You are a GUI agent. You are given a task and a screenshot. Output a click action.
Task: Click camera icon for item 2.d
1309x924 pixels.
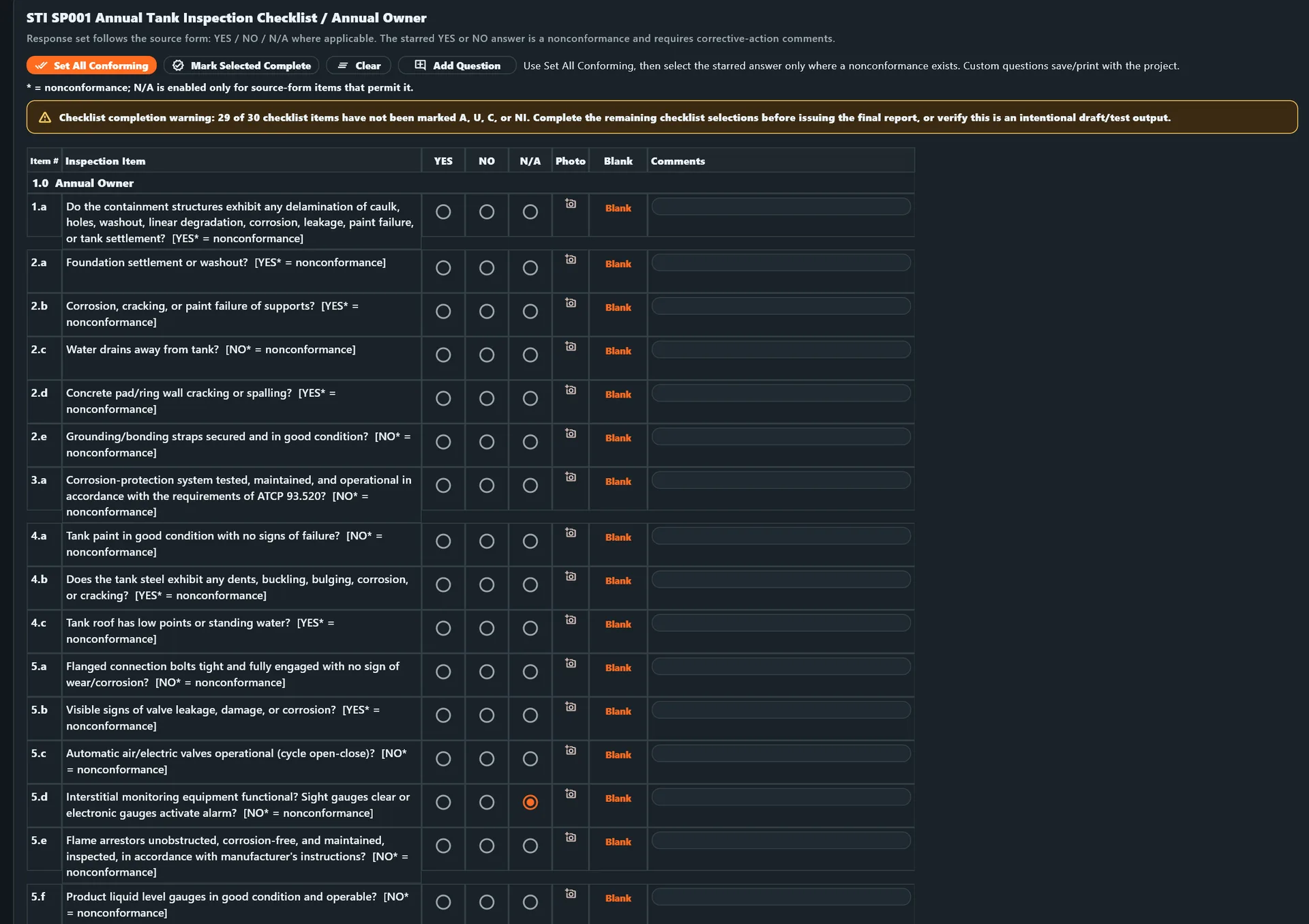click(x=571, y=390)
